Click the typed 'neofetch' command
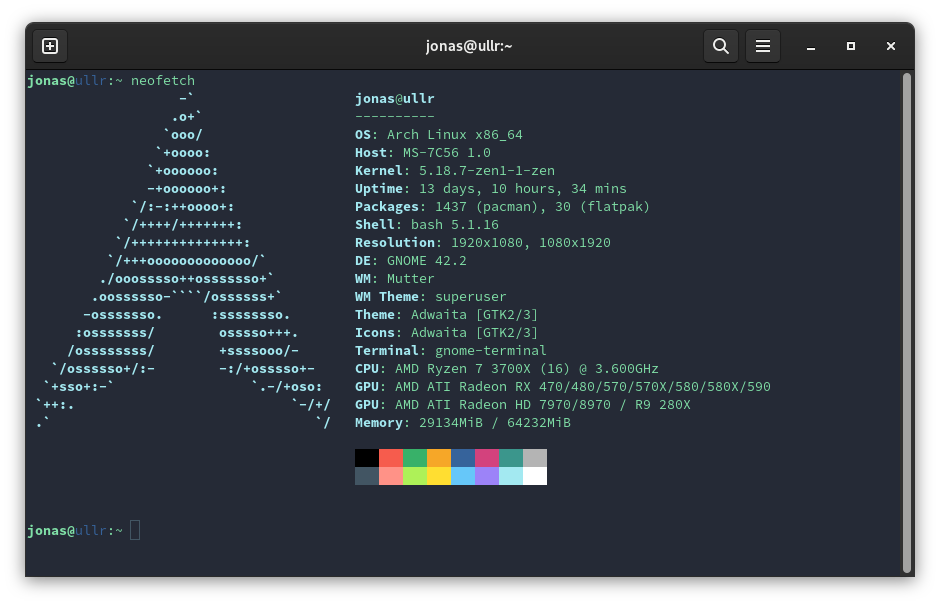 tap(163, 80)
